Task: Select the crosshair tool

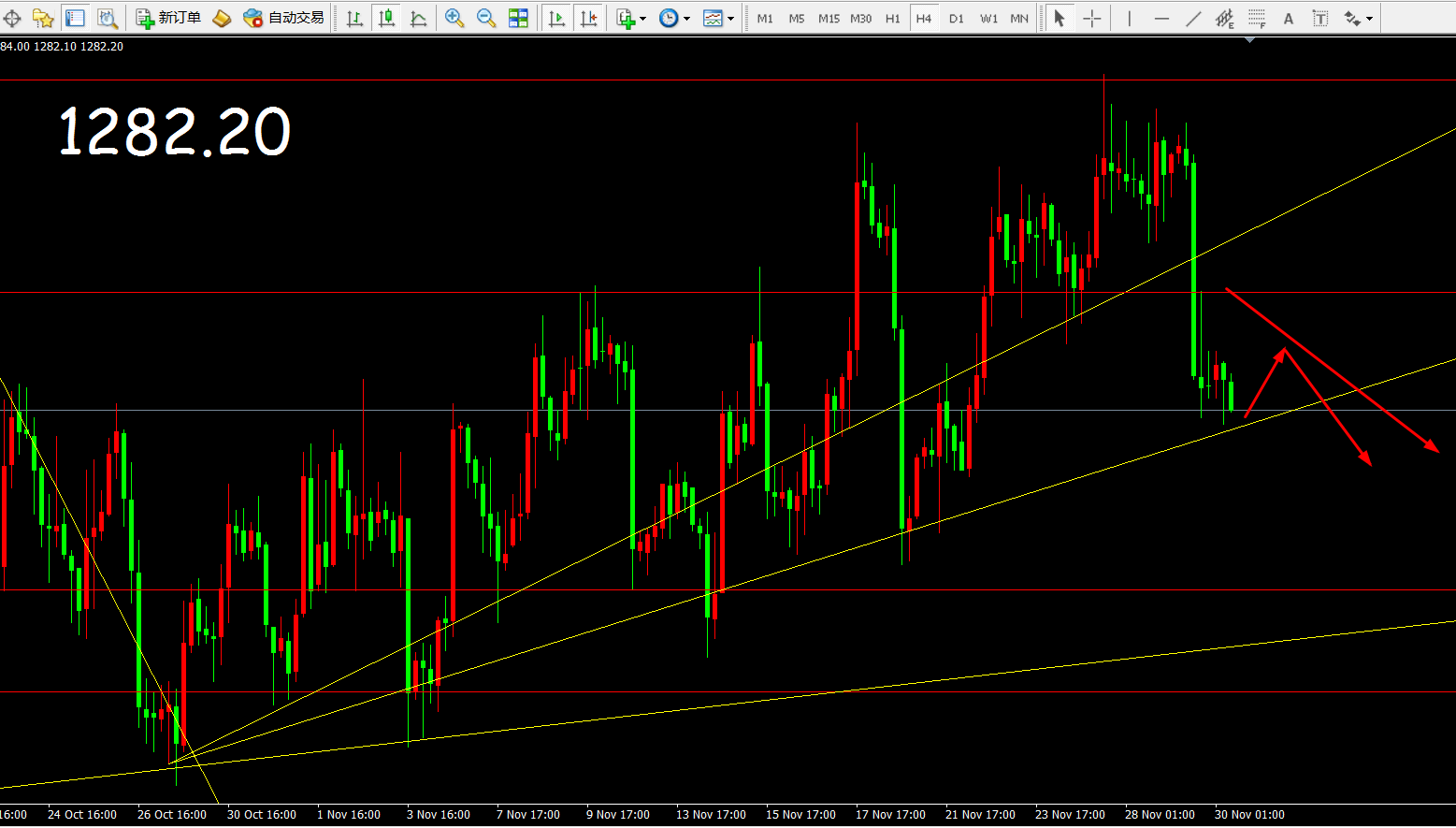Action: (1091, 18)
